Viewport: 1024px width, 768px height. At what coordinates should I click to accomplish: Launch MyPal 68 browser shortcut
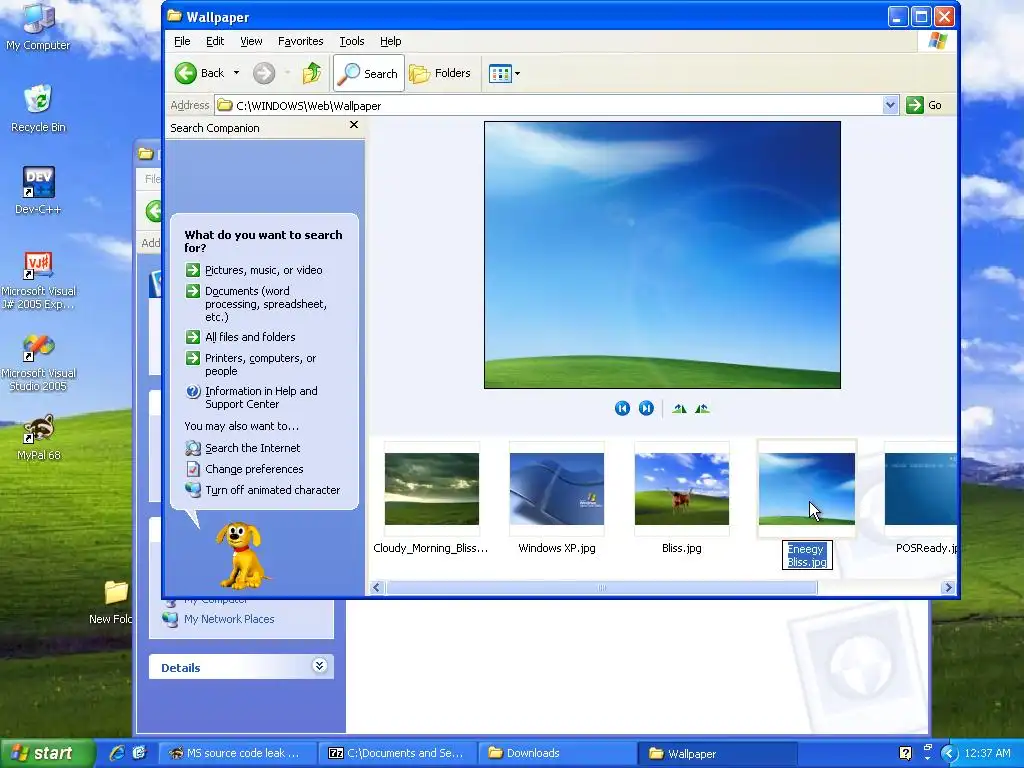coord(38,438)
